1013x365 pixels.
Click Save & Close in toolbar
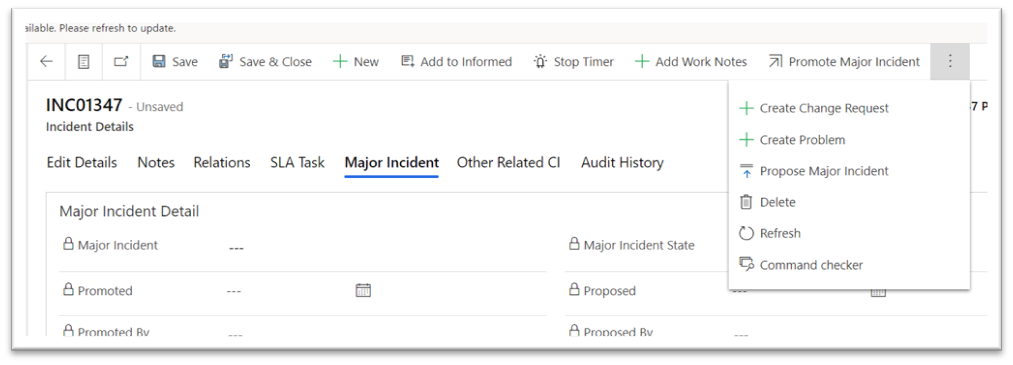[266, 61]
